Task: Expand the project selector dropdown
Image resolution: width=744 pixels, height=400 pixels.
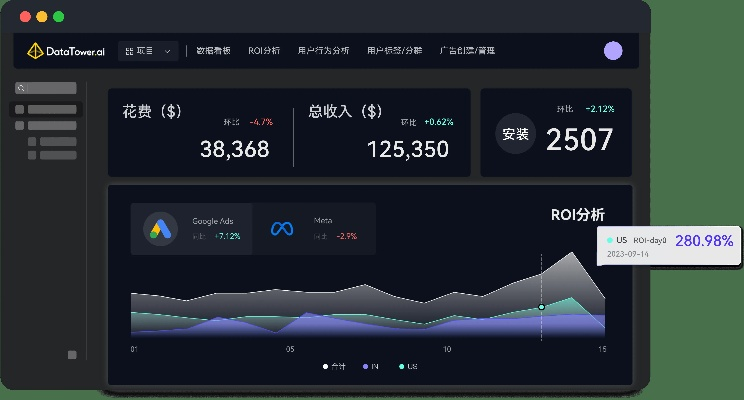Action: 167,50
